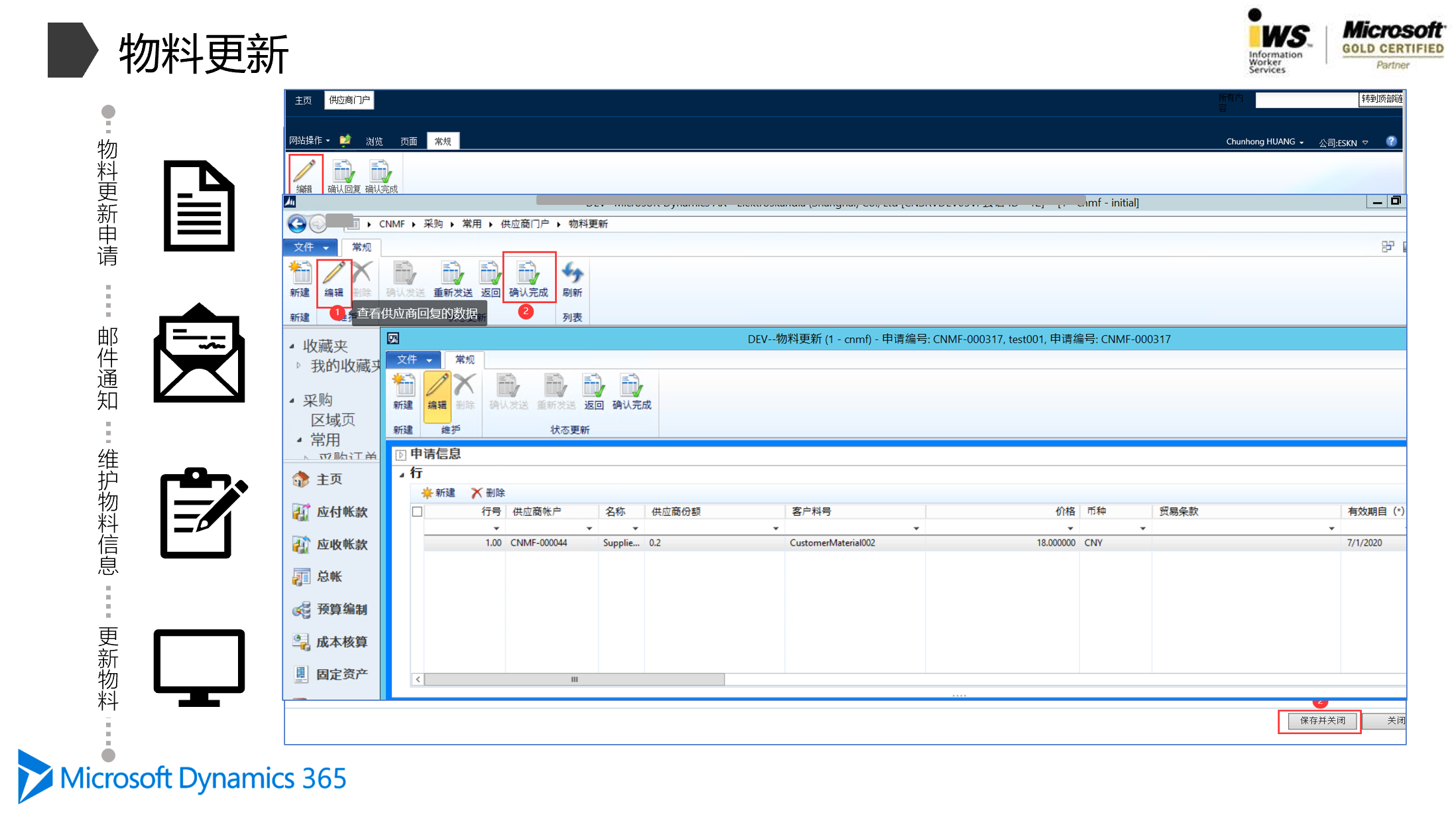Image resolution: width=1456 pixels, height=819 pixels.
Task: Collapse the 收藏夹 tree node
Action: pyautogui.click(x=292, y=346)
